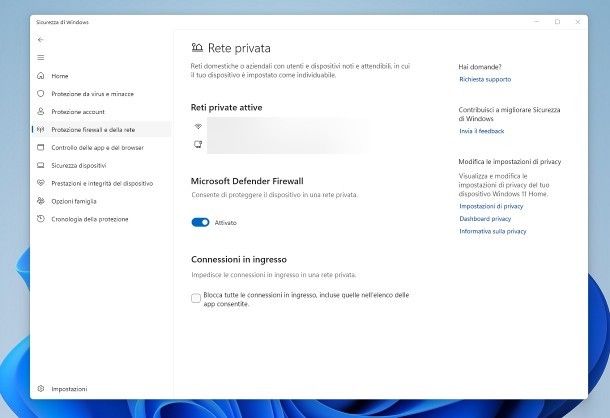Open Prestazioni e integrità del dispositivo
The image size is (610, 418).
tap(101, 183)
